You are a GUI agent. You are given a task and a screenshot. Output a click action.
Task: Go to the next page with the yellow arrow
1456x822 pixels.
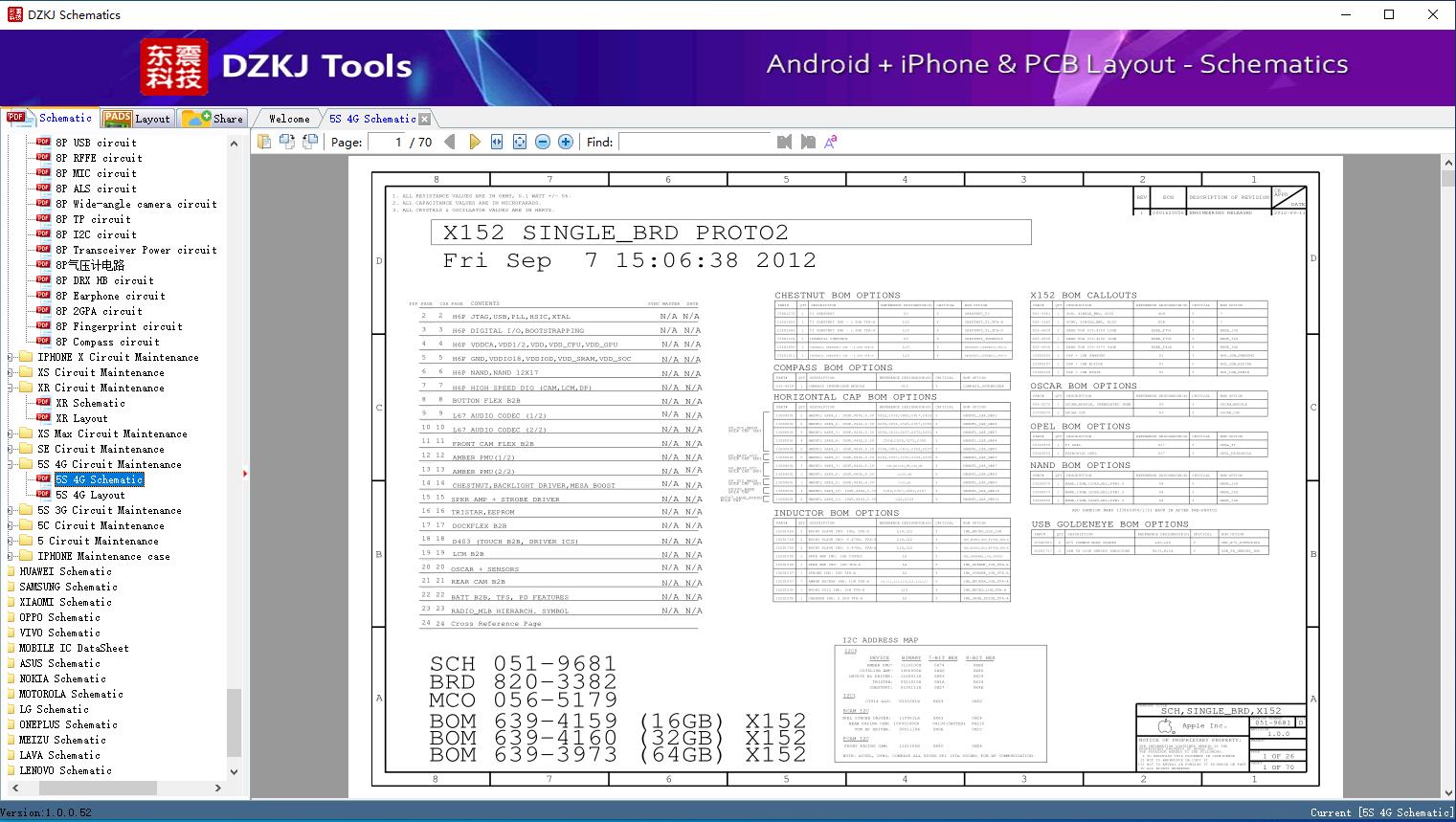coord(474,142)
